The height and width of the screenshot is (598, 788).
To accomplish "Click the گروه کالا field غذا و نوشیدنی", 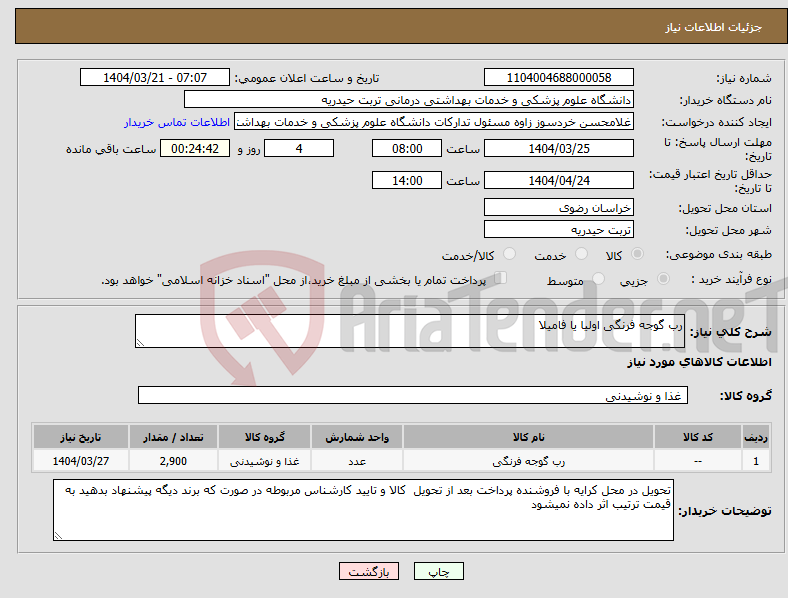I will coord(413,395).
